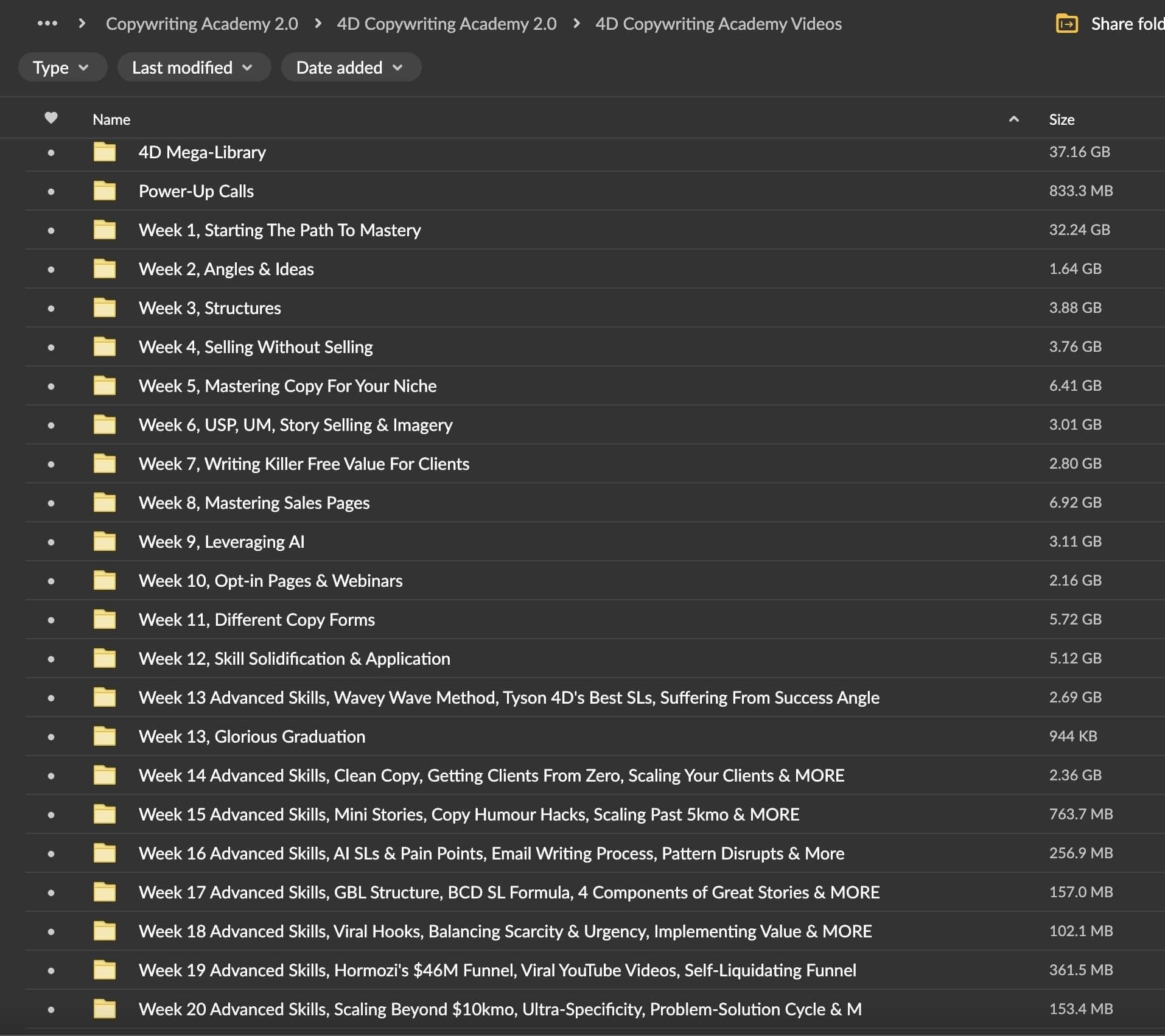The image size is (1165, 1036).
Task: Click folder icon for Week 13, Glorious Graduation
Action: click(x=105, y=736)
